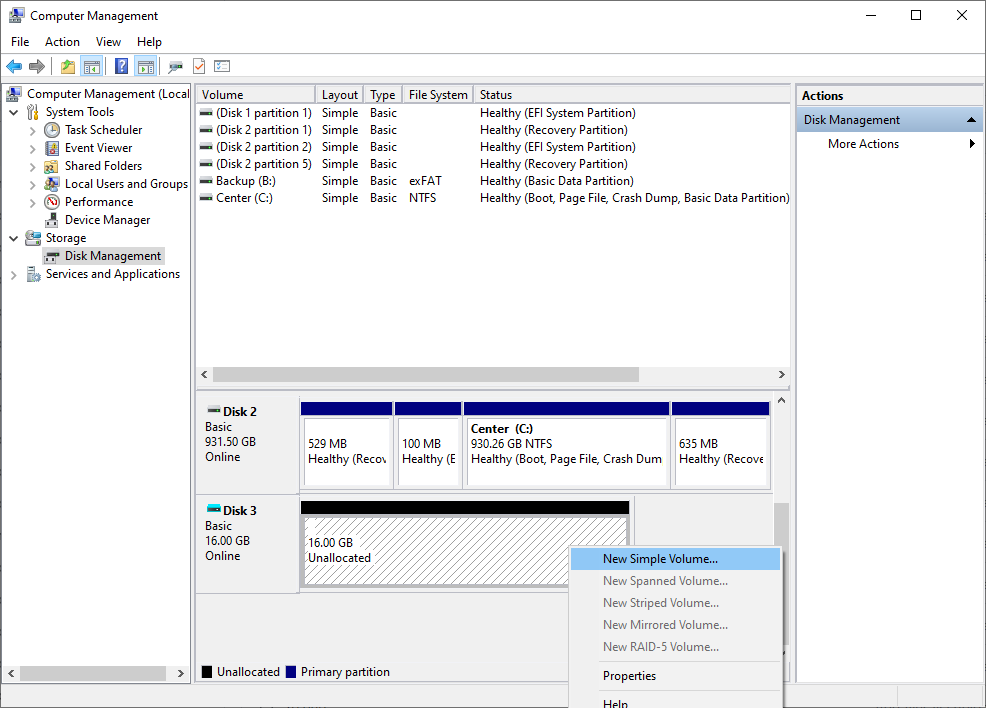Image resolution: width=986 pixels, height=708 pixels.
Task: Open Device Manager in the tree
Action: pos(108,220)
